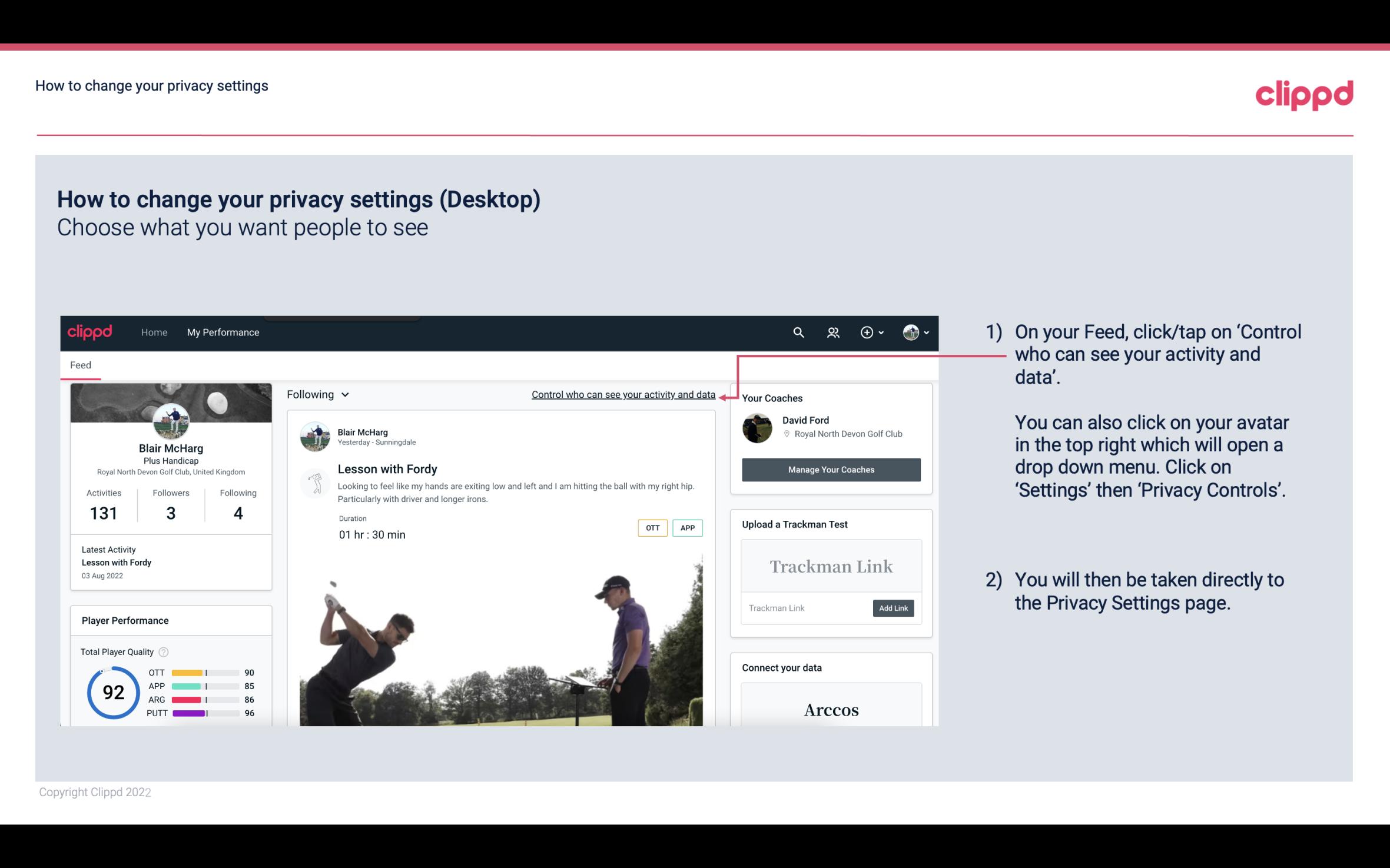Click the 'Manage Your Coaches' button
1390x868 pixels.
click(x=830, y=469)
